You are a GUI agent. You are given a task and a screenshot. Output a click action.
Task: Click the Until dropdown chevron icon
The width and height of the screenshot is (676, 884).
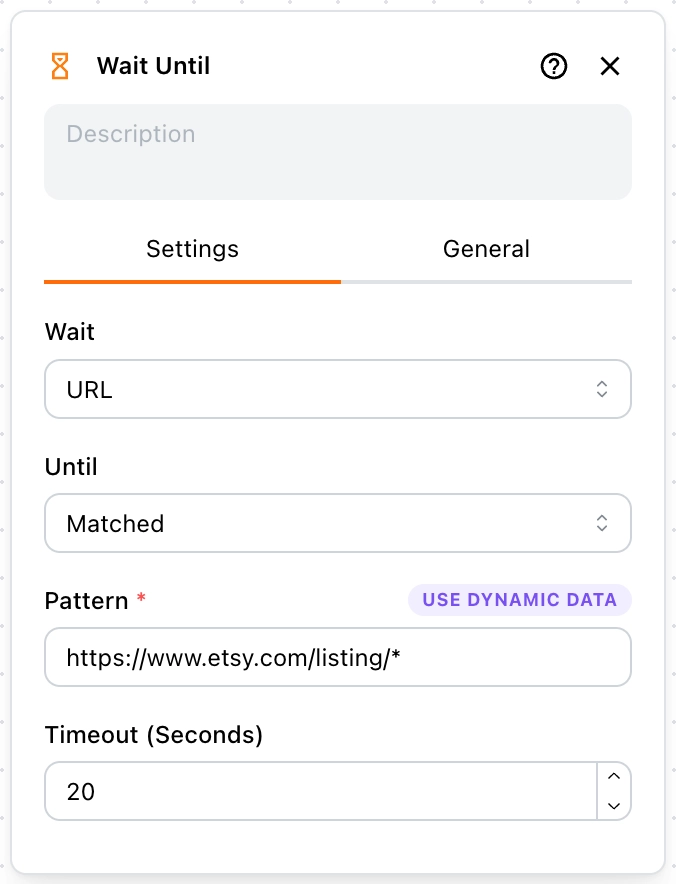click(x=603, y=523)
